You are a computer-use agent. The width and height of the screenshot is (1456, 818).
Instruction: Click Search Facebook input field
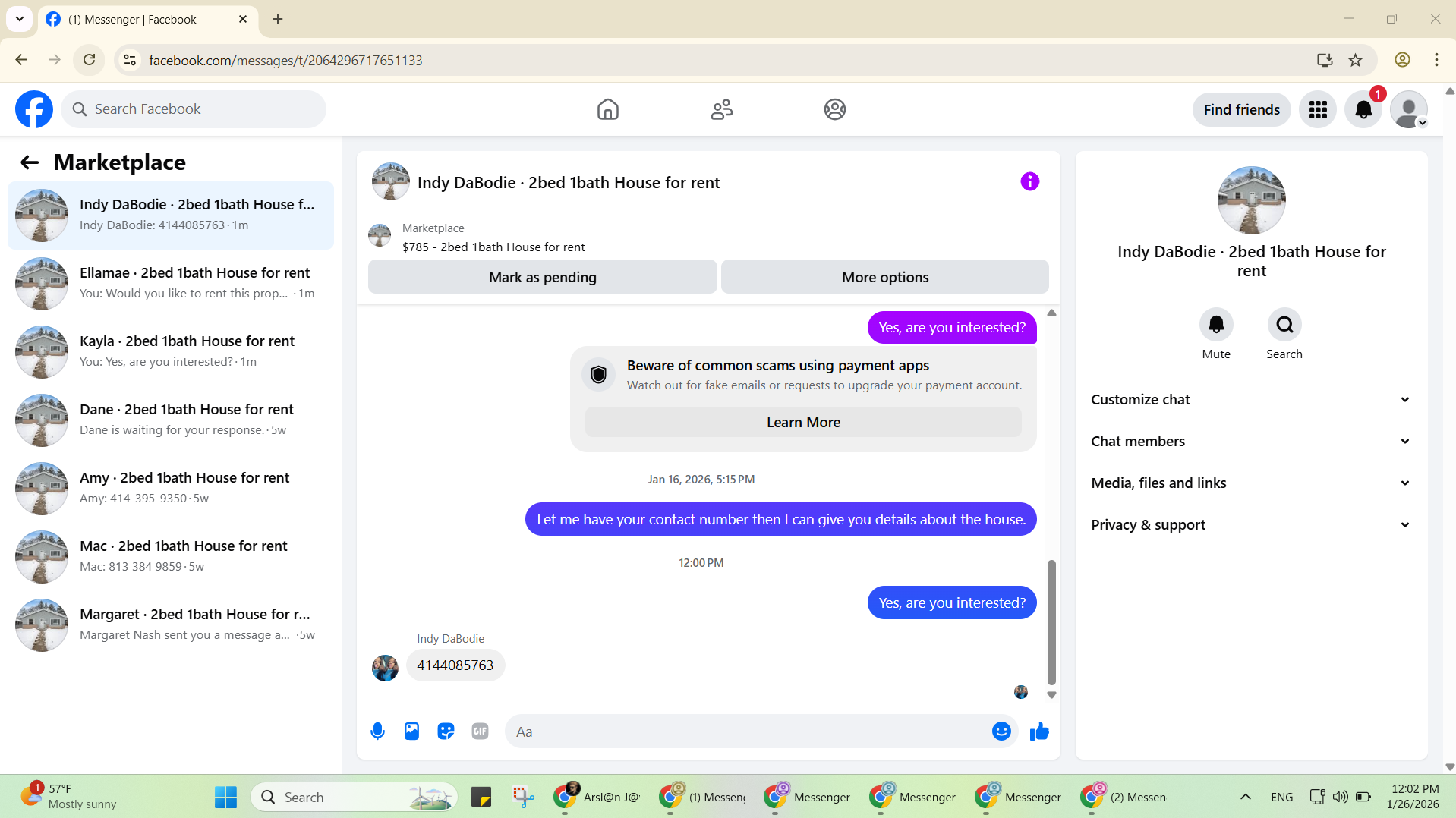[194, 109]
